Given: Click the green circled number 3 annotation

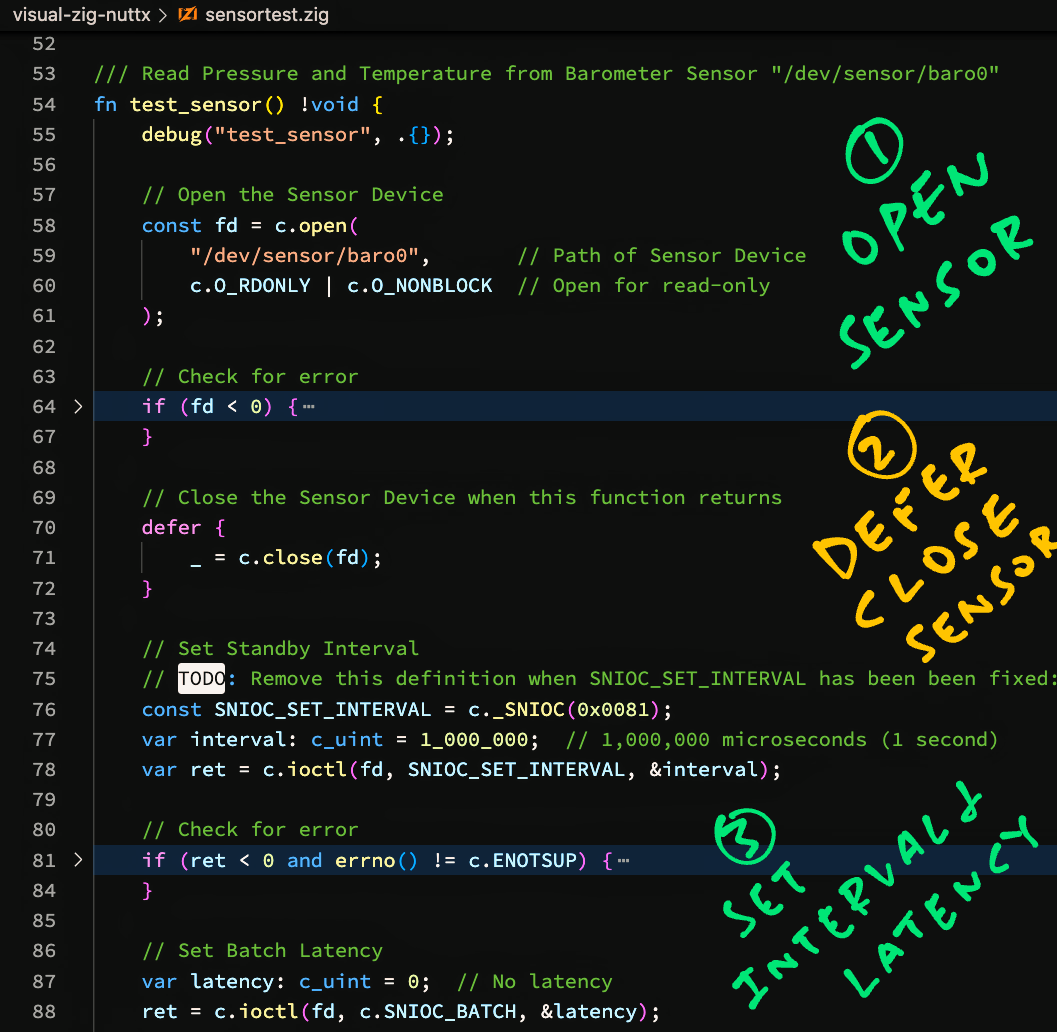Looking at the screenshot, I should pos(744,833).
